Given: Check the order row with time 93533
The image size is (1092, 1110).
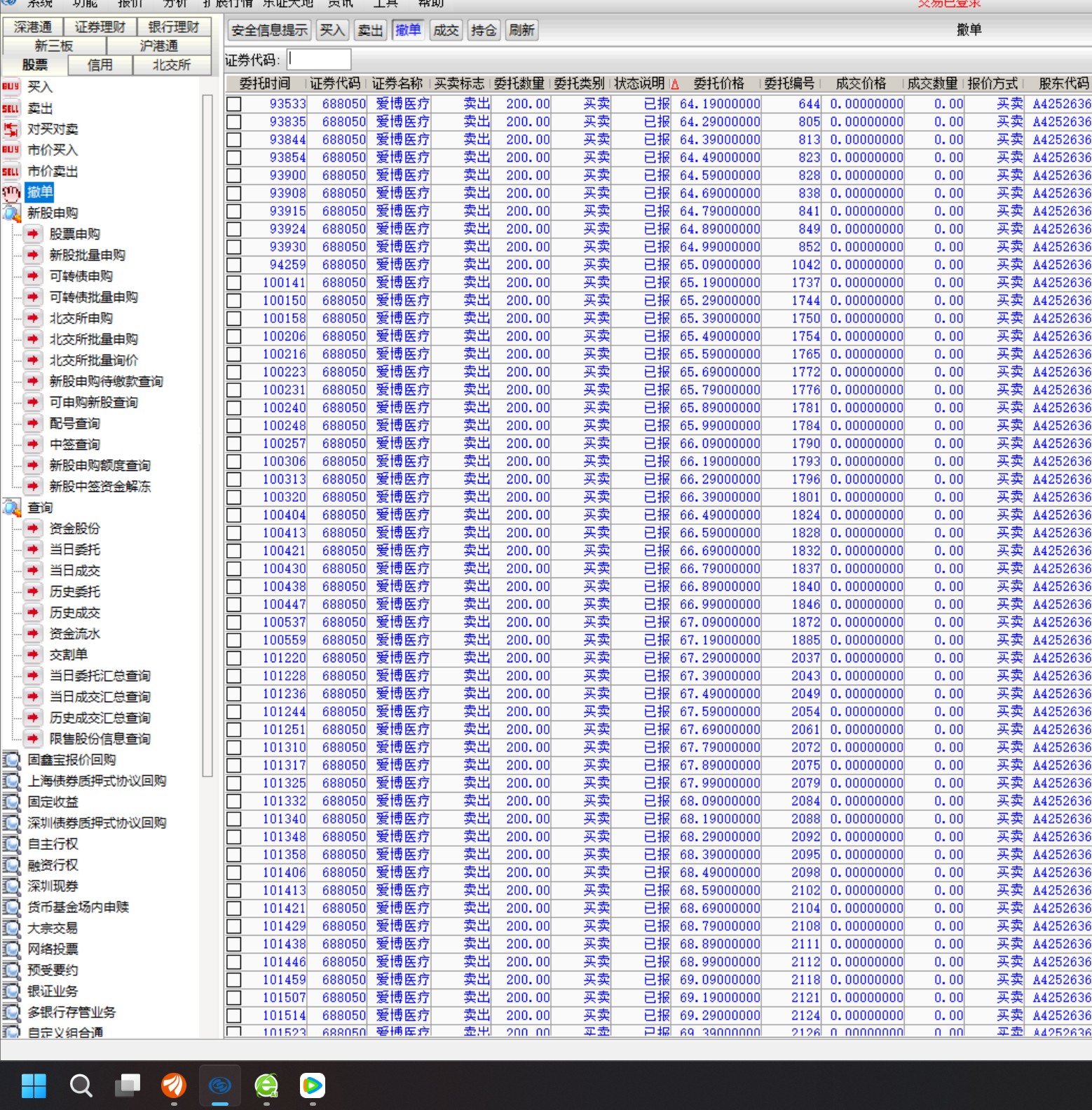Looking at the screenshot, I should coord(234,104).
